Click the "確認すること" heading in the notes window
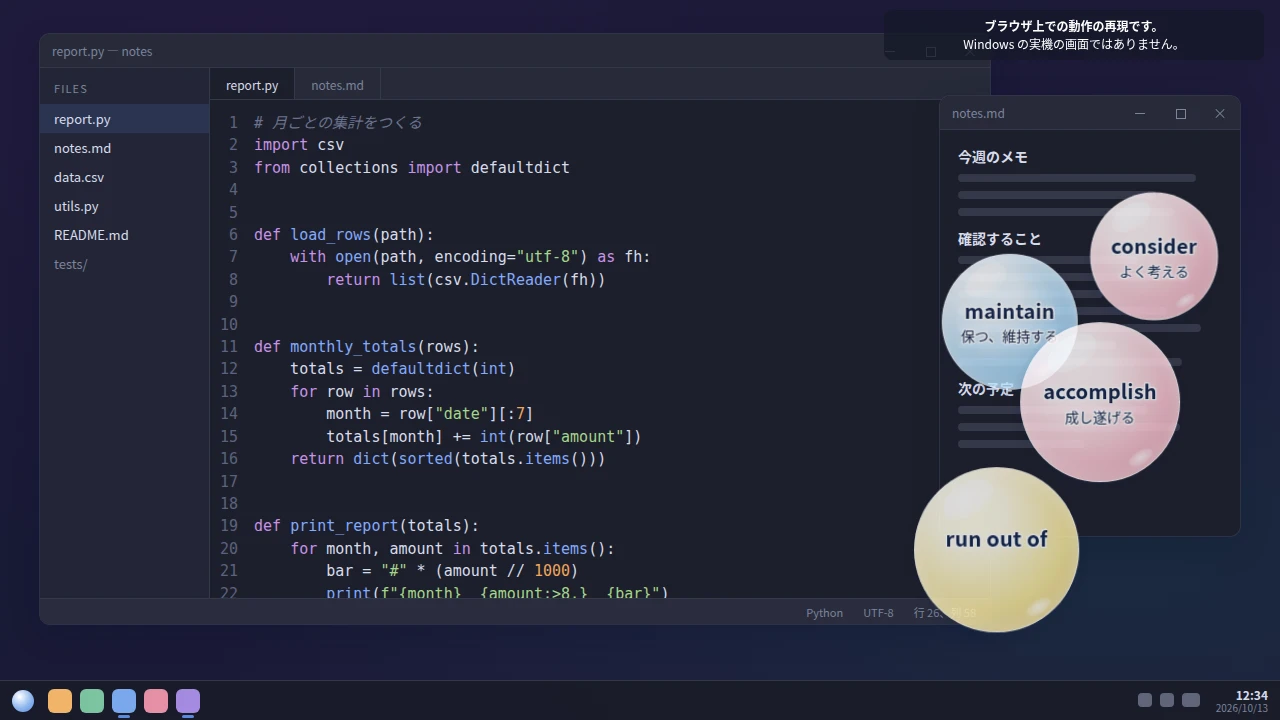This screenshot has height=720, width=1280. click(x=1000, y=239)
